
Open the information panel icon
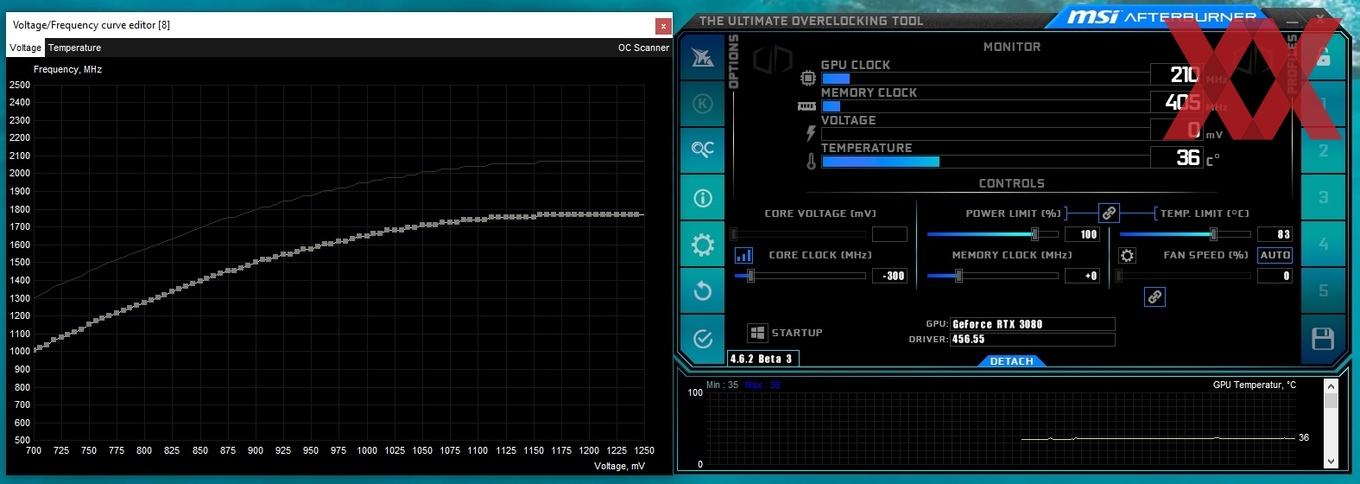(702, 197)
